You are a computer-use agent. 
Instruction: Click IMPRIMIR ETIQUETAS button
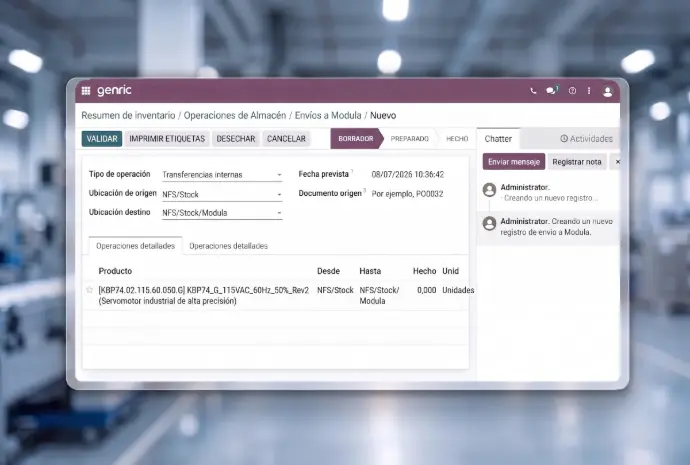point(167,139)
